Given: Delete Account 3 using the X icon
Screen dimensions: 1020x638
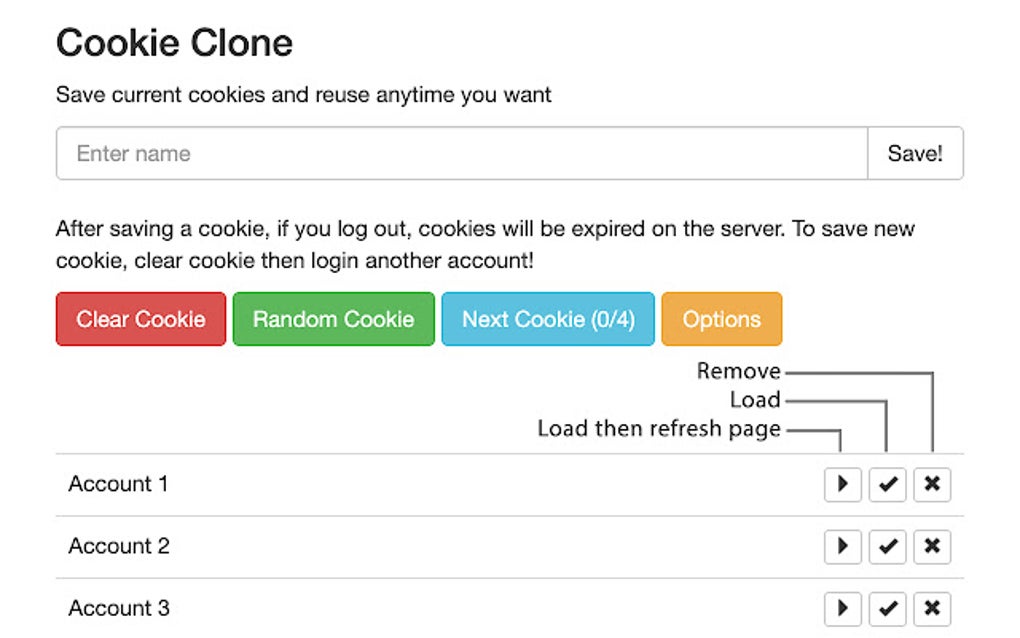Looking at the screenshot, I should click(931, 608).
